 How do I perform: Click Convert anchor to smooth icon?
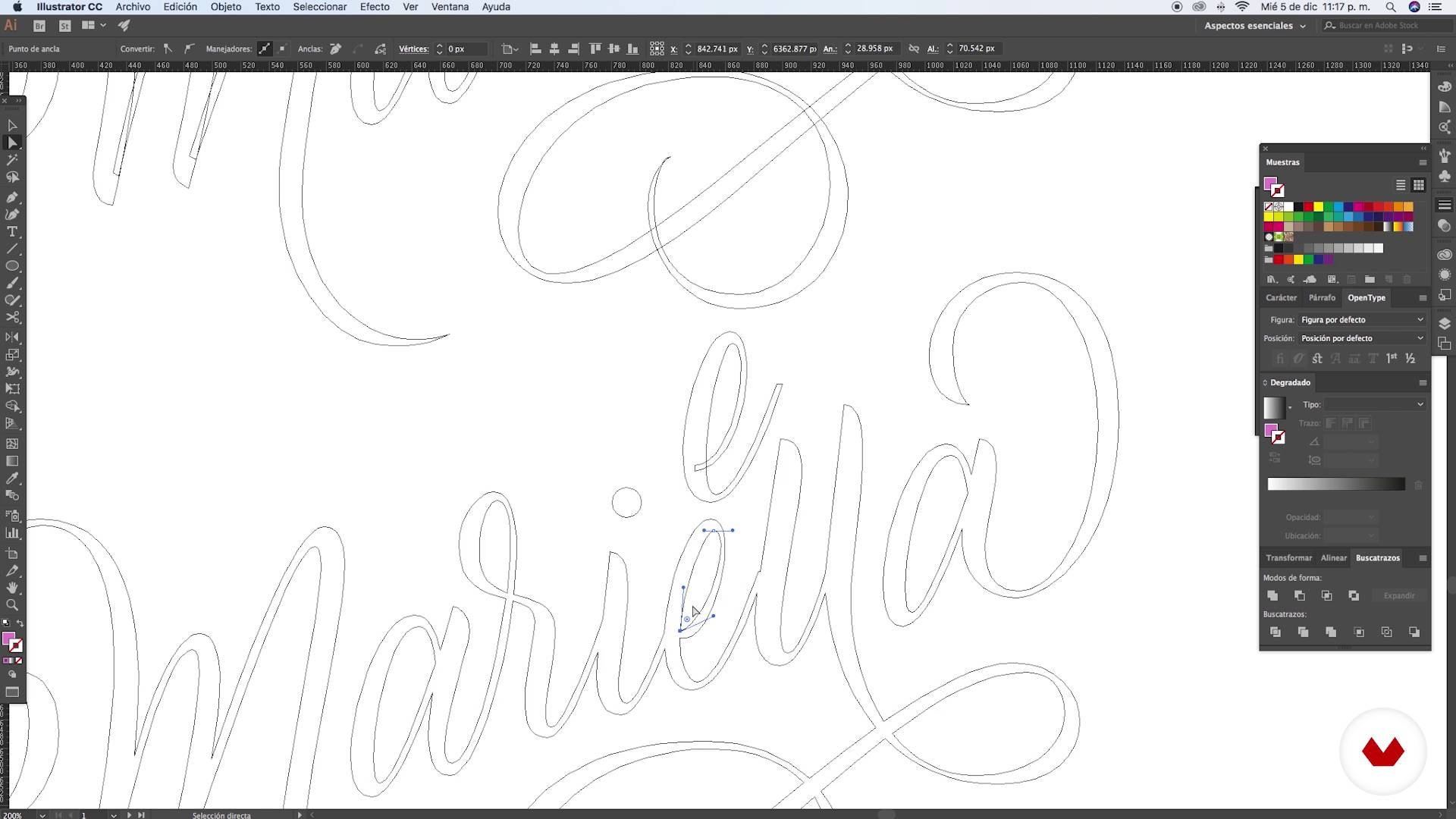pyautogui.click(x=189, y=49)
